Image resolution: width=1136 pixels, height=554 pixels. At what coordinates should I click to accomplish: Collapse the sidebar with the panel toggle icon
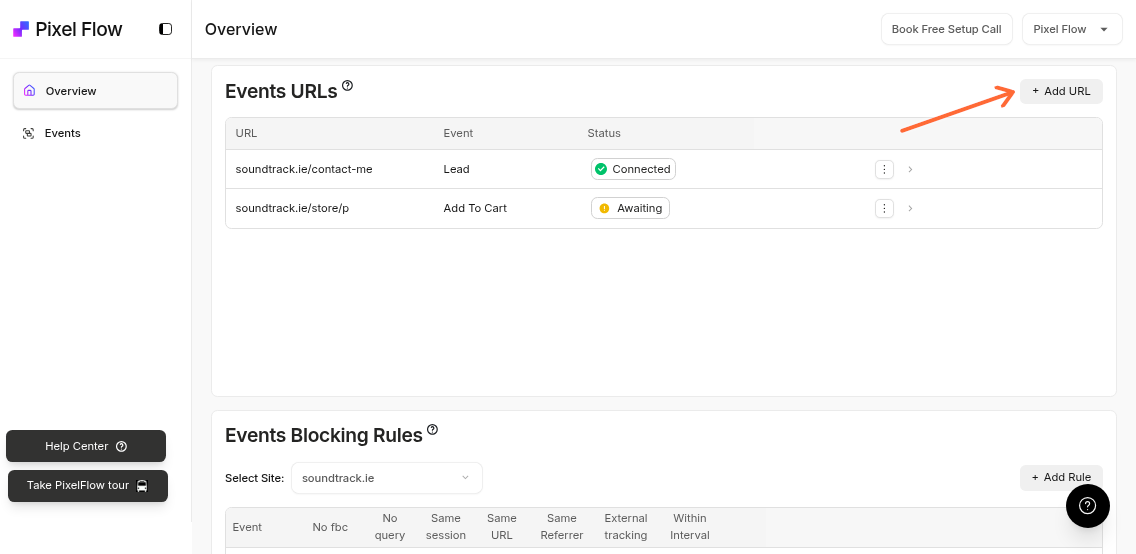(x=166, y=29)
